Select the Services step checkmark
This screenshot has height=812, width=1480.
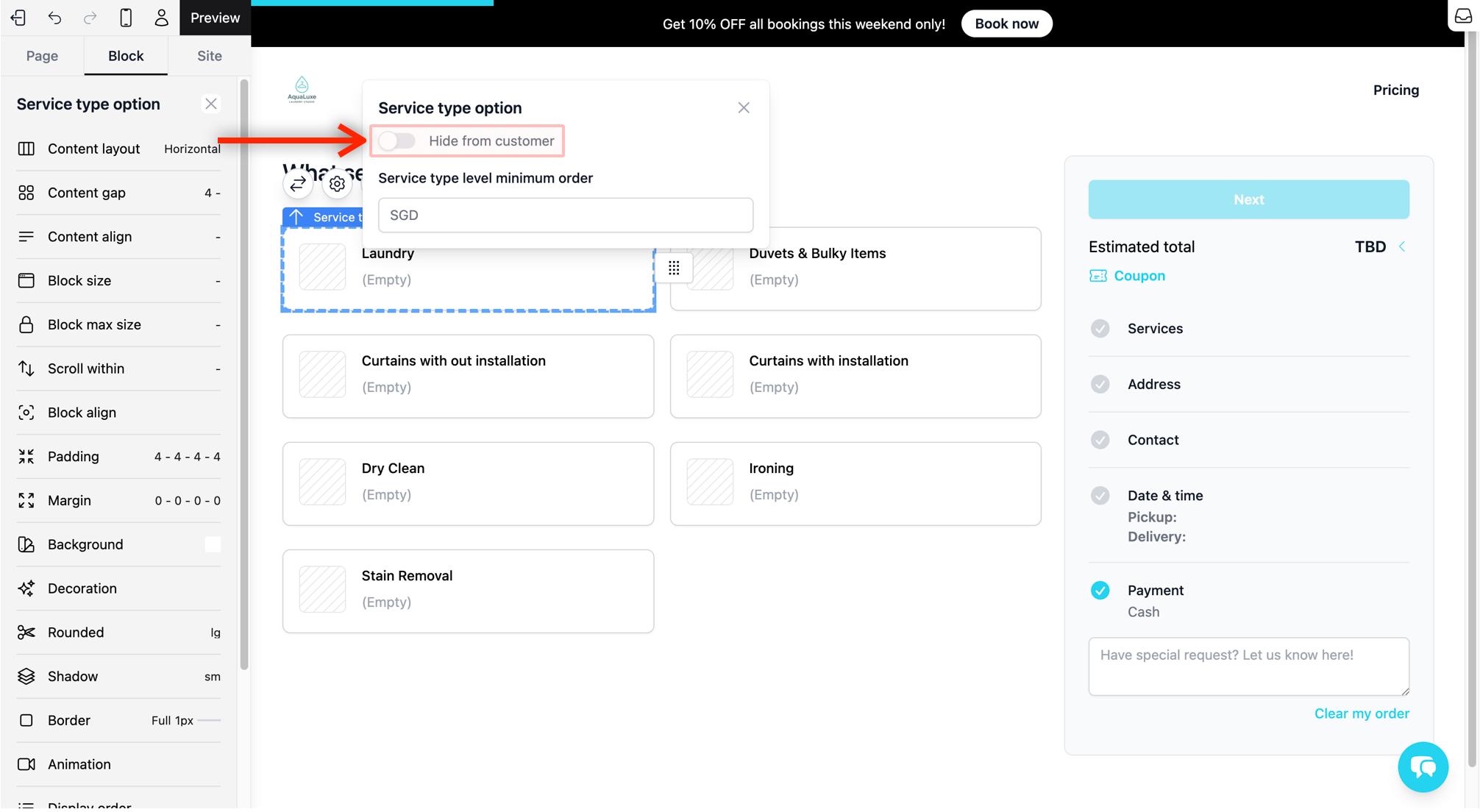click(1100, 329)
